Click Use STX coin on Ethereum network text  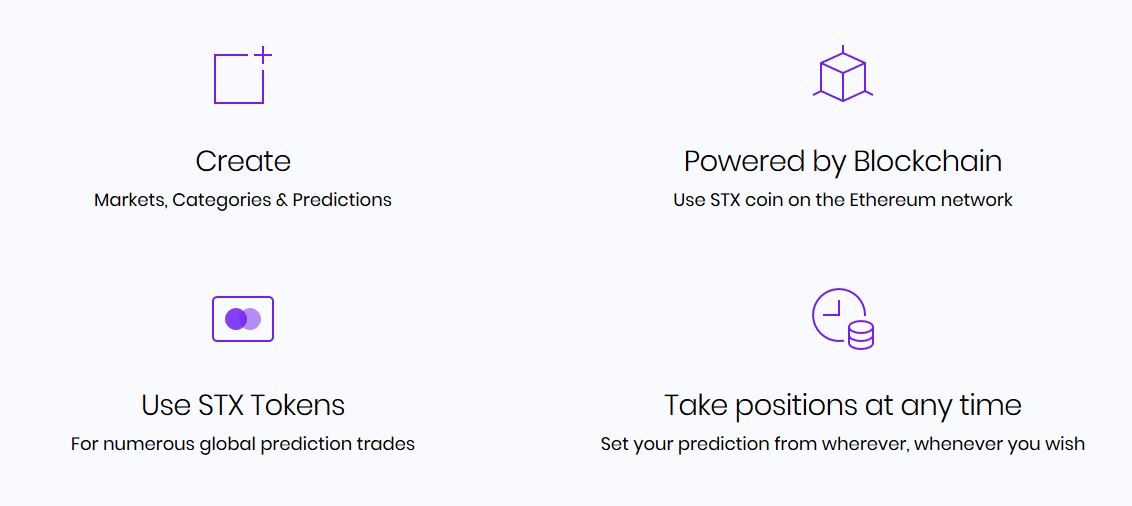pyautogui.click(x=843, y=200)
